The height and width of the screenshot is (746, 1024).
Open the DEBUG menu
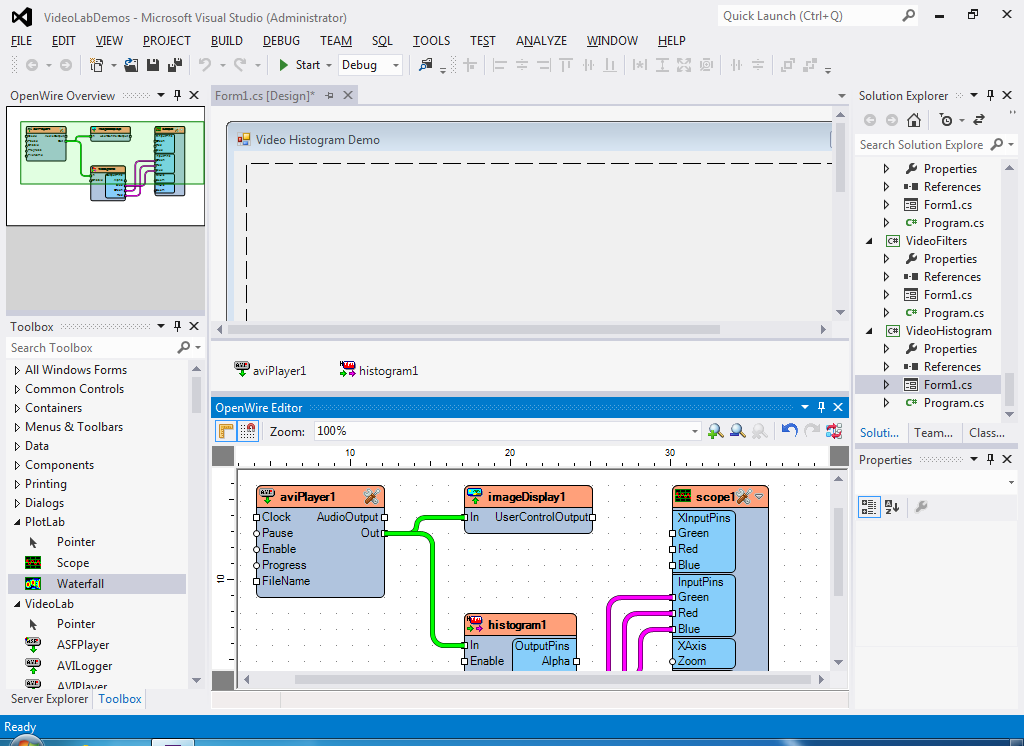click(x=281, y=41)
